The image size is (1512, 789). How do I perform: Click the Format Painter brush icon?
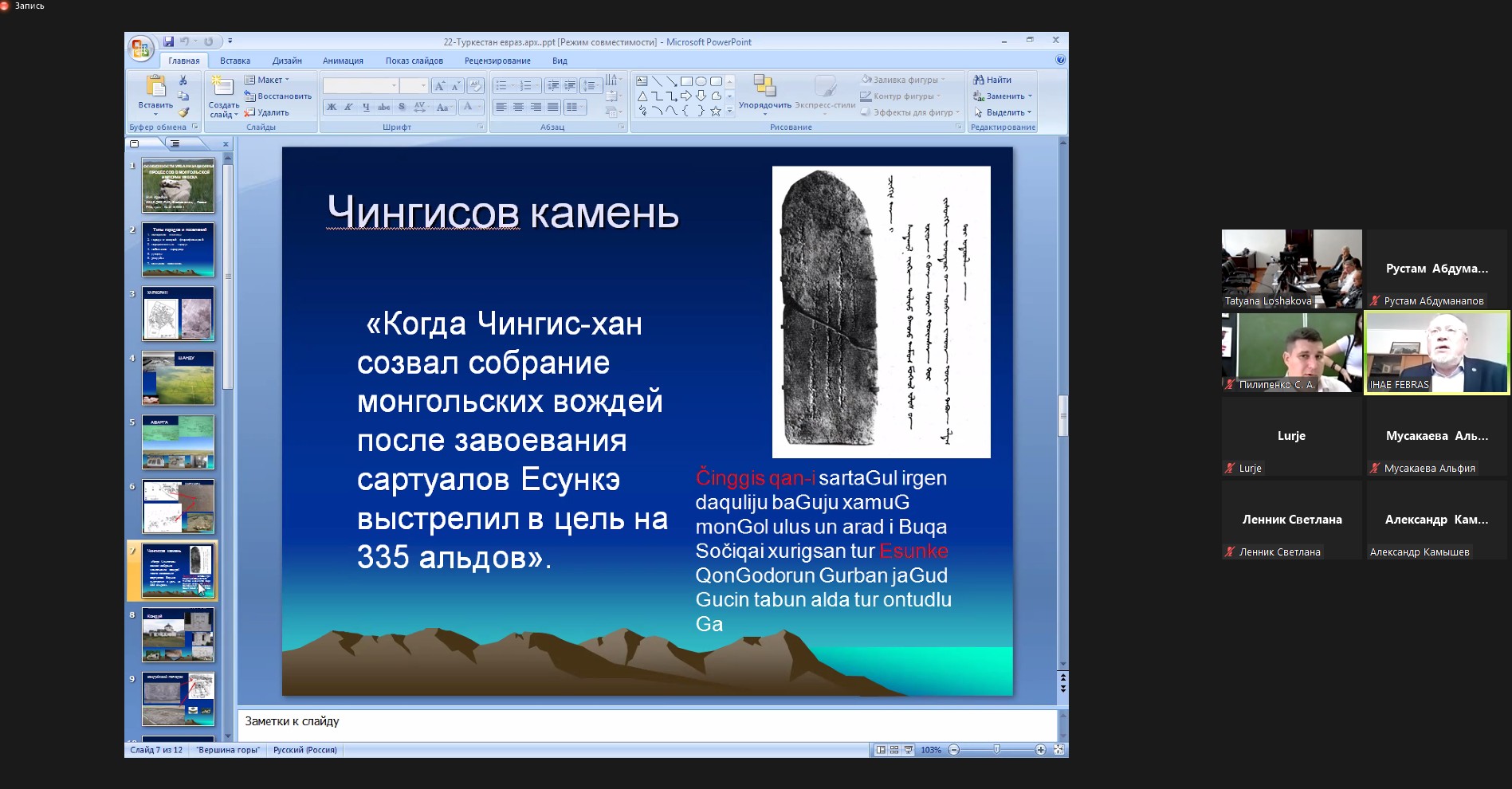coord(183,112)
